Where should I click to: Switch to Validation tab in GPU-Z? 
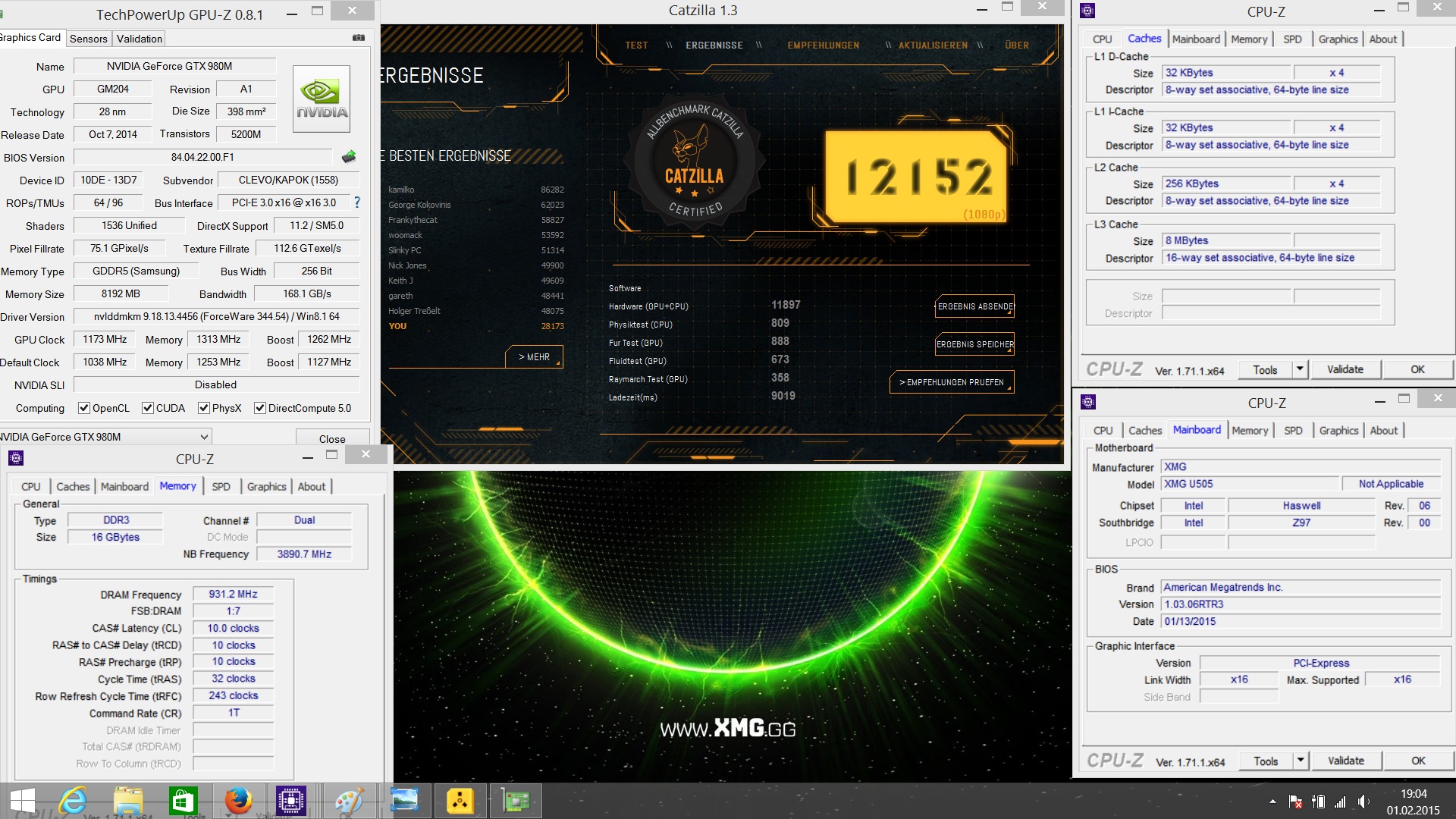pyautogui.click(x=140, y=39)
